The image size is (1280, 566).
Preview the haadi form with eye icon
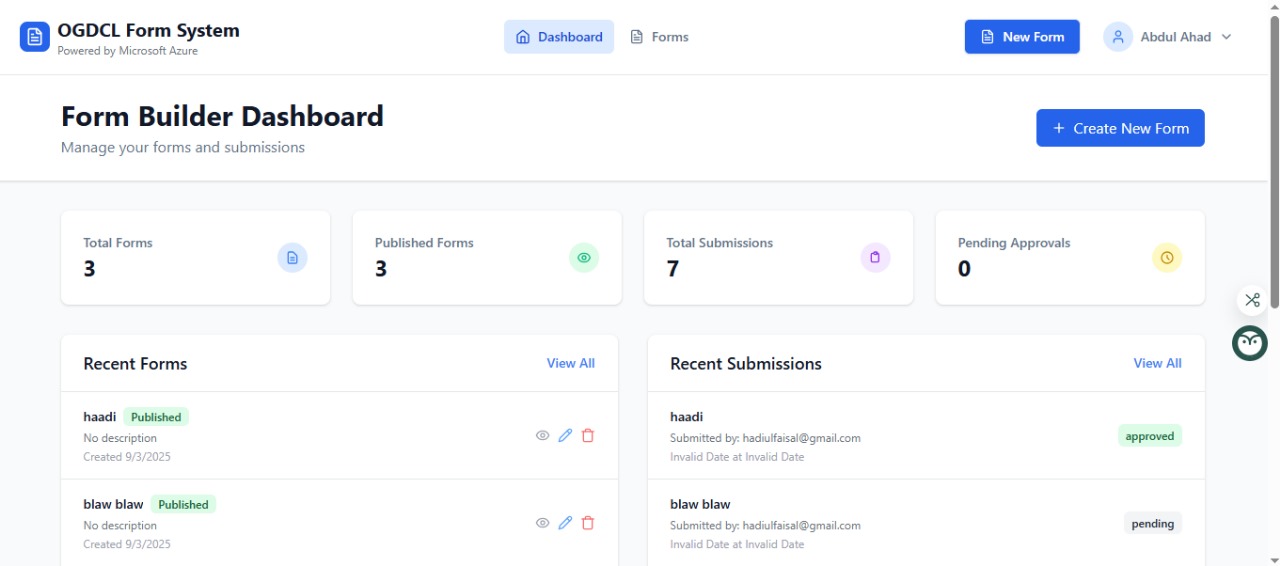coord(542,436)
